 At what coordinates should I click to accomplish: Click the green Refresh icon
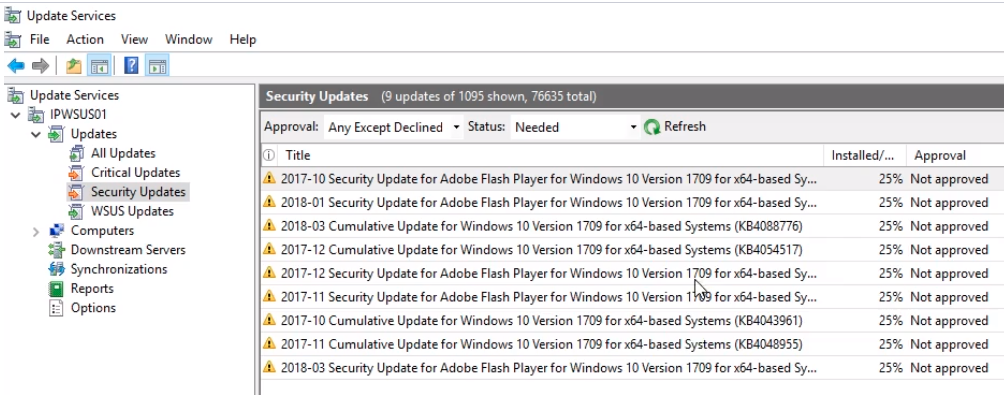pos(652,127)
